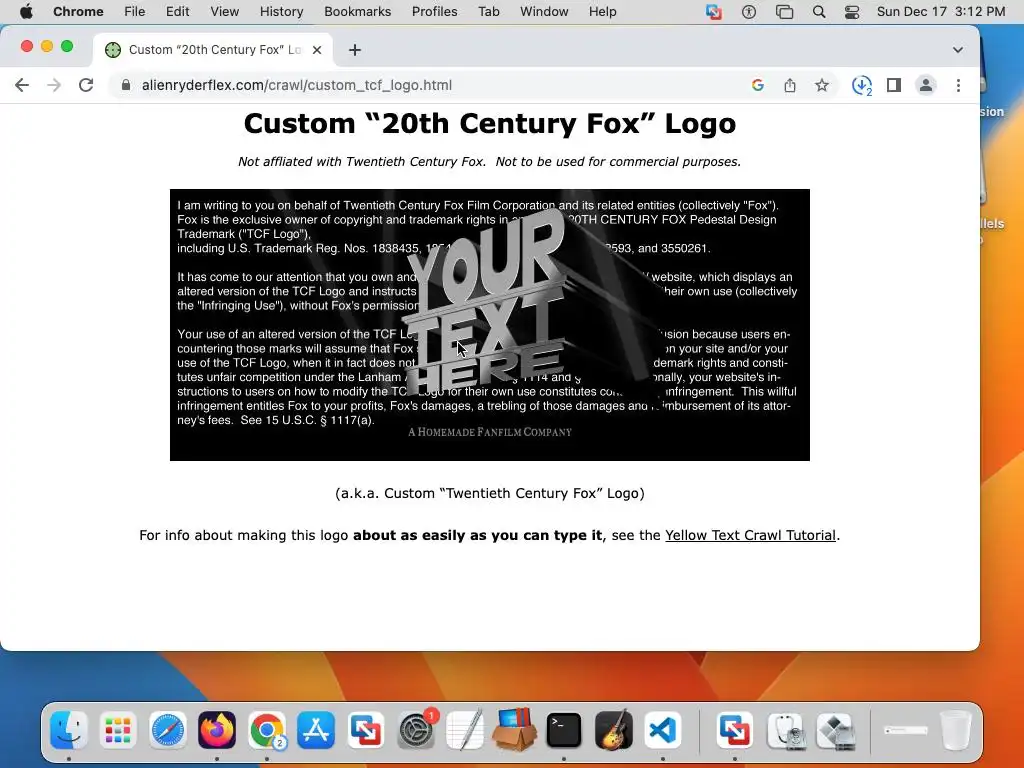Open a new tab with plus button
The image size is (1024, 768).
[x=355, y=50]
